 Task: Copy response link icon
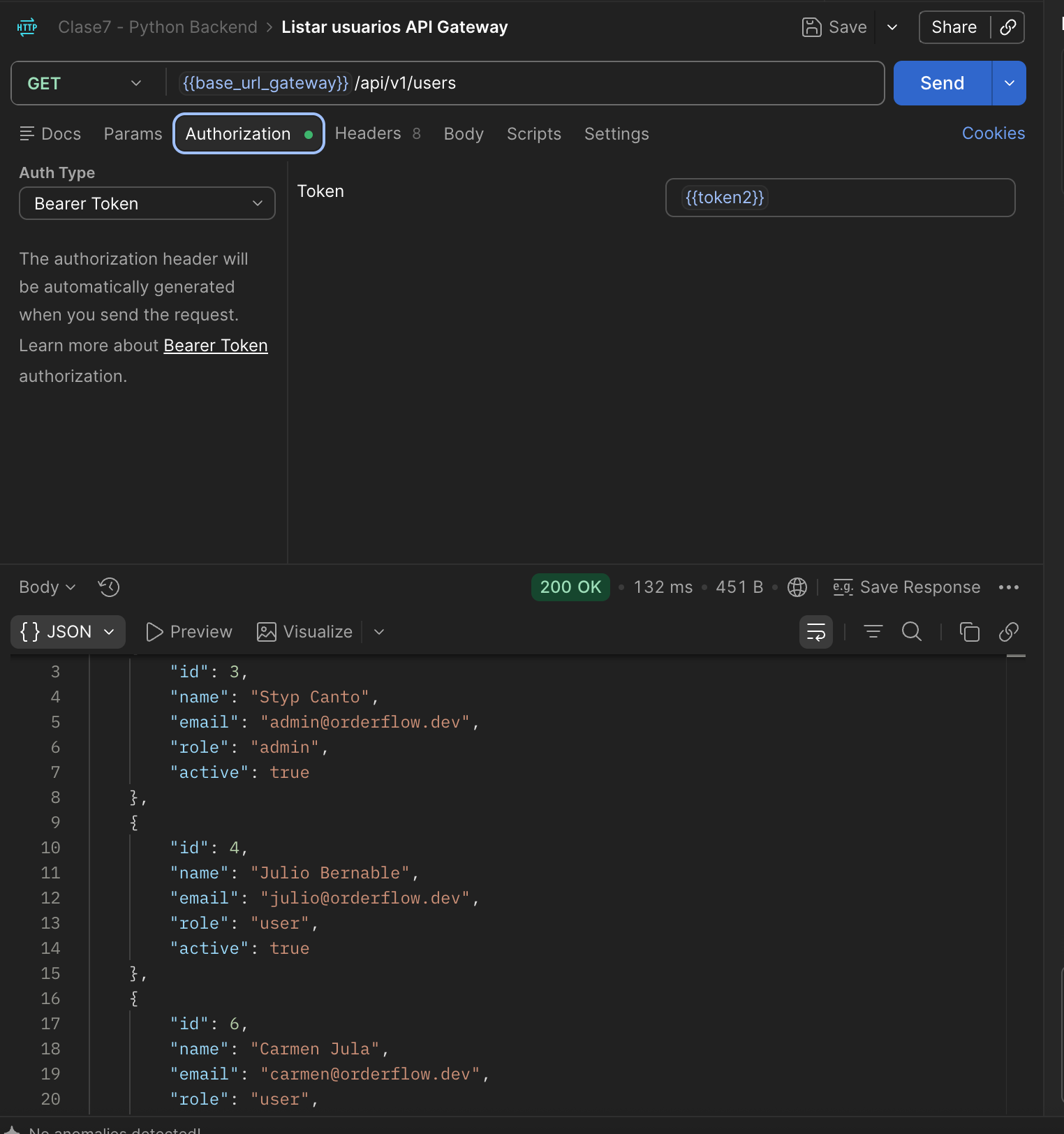(x=1009, y=632)
